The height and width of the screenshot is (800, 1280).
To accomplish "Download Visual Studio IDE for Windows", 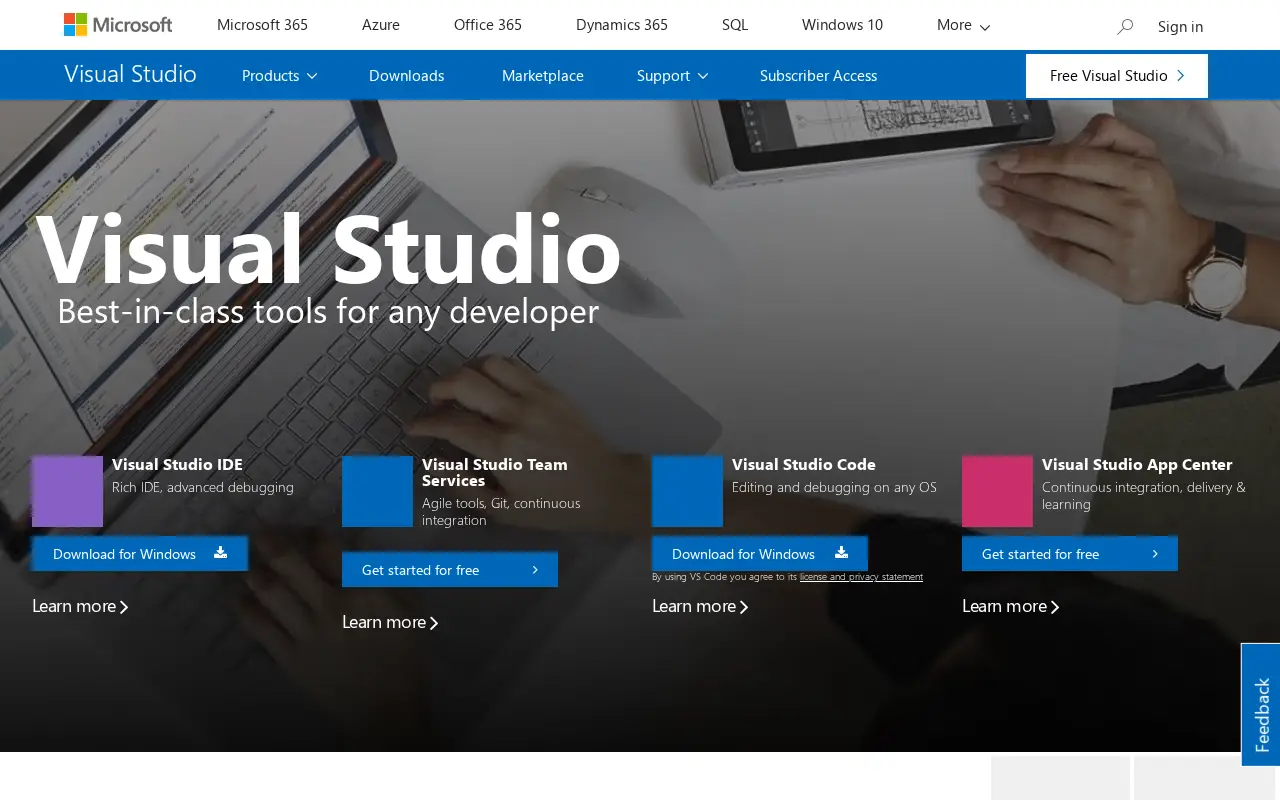I will [140, 554].
